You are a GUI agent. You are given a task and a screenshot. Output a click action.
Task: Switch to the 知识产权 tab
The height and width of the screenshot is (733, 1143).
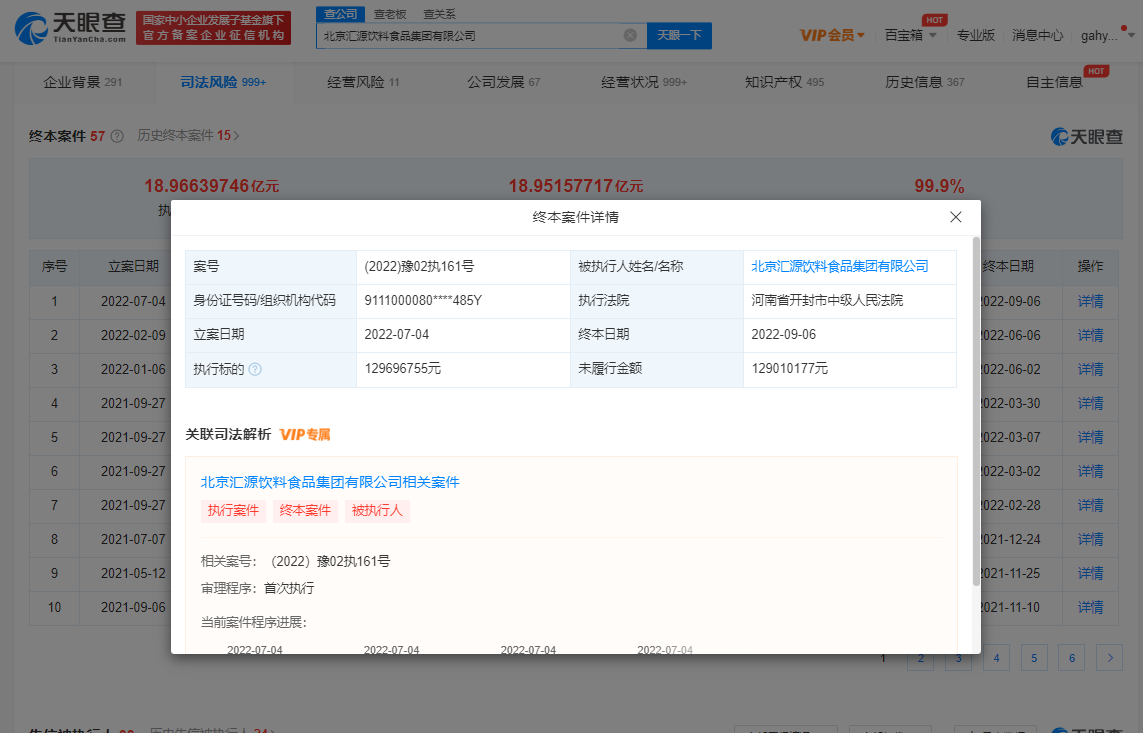[784, 82]
